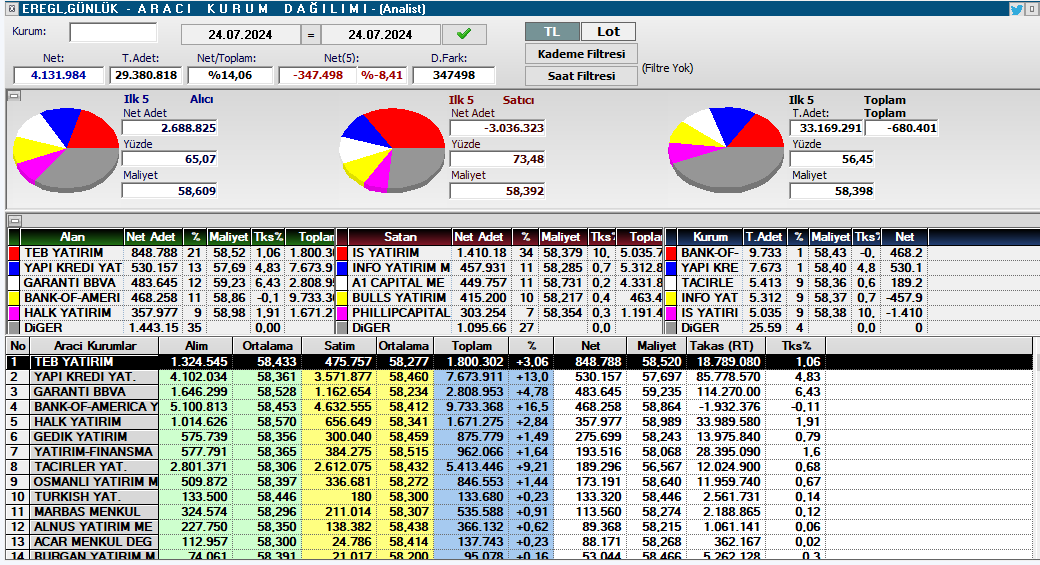Click the end date field after equals sign

380,34
